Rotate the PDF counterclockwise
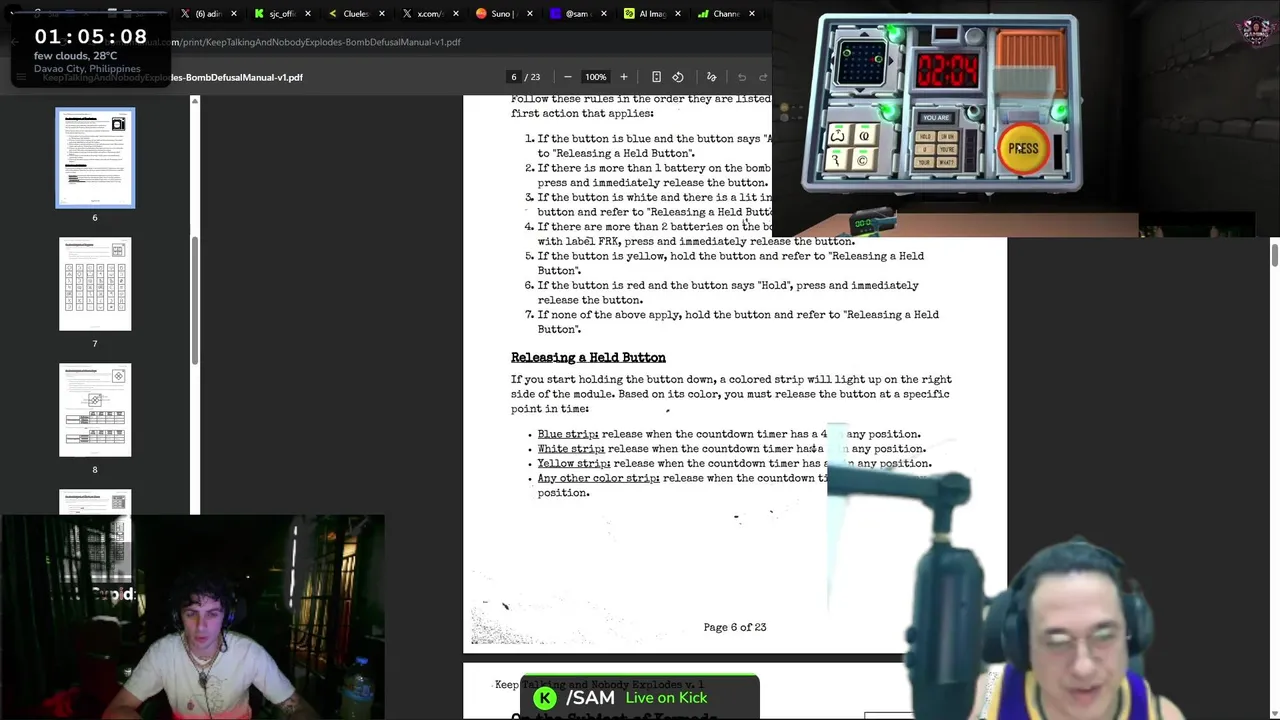This screenshot has height=720, width=1280. coord(678,77)
